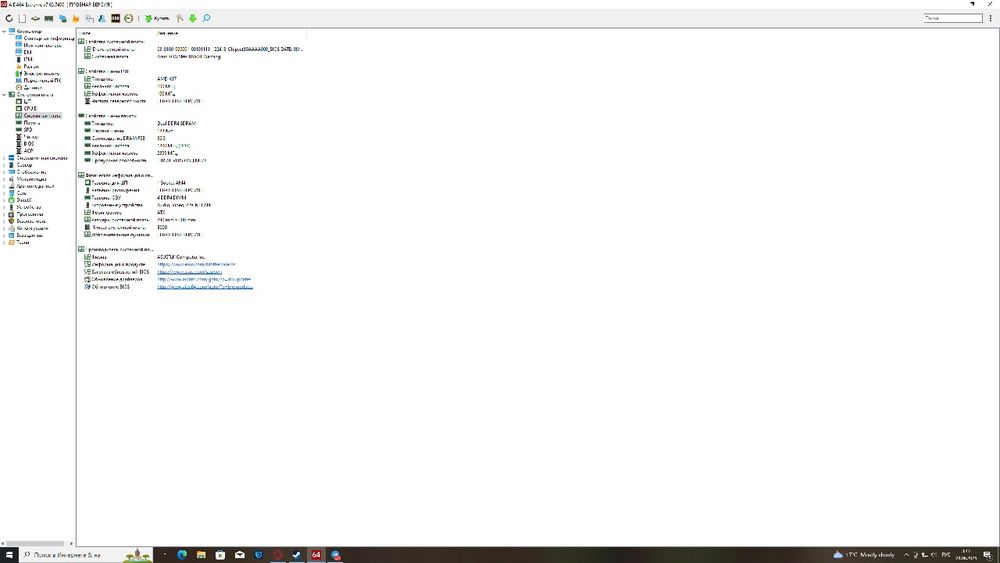The width and height of the screenshot is (1000, 563).
Task: Open Microsoft Edge from the taskbar
Action: coord(182,555)
